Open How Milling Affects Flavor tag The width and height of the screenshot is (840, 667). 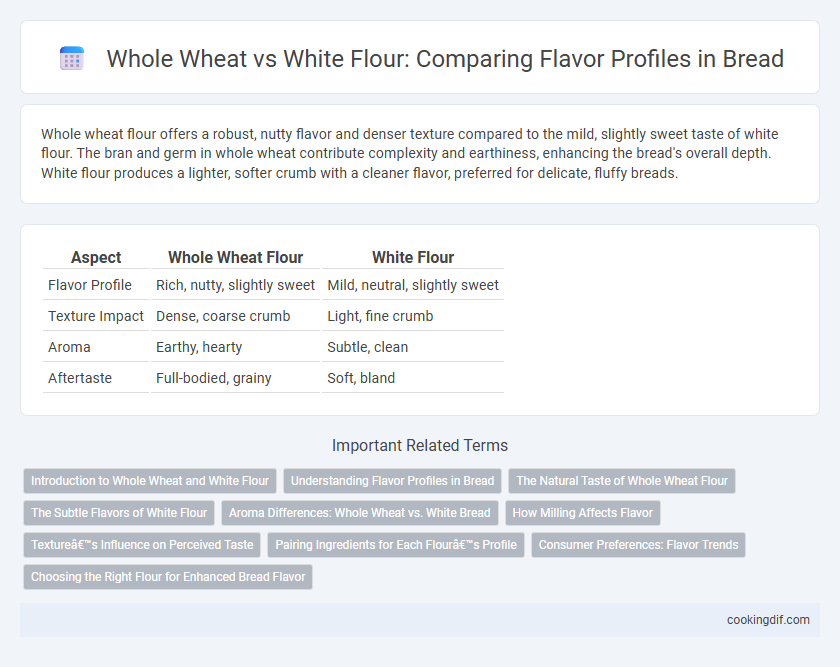(x=582, y=513)
